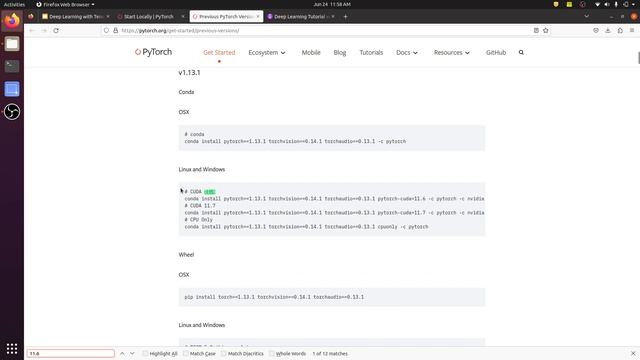The height and width of the screenshot is (360, 640).
Task: Open the Firefox Web Browser app menu
Action: (65, 4)
